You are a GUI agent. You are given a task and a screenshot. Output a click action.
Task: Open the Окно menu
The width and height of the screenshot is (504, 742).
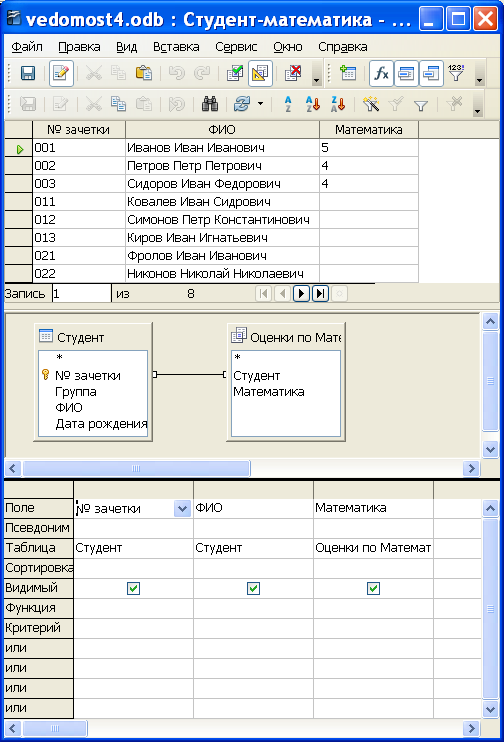(288, 47)
